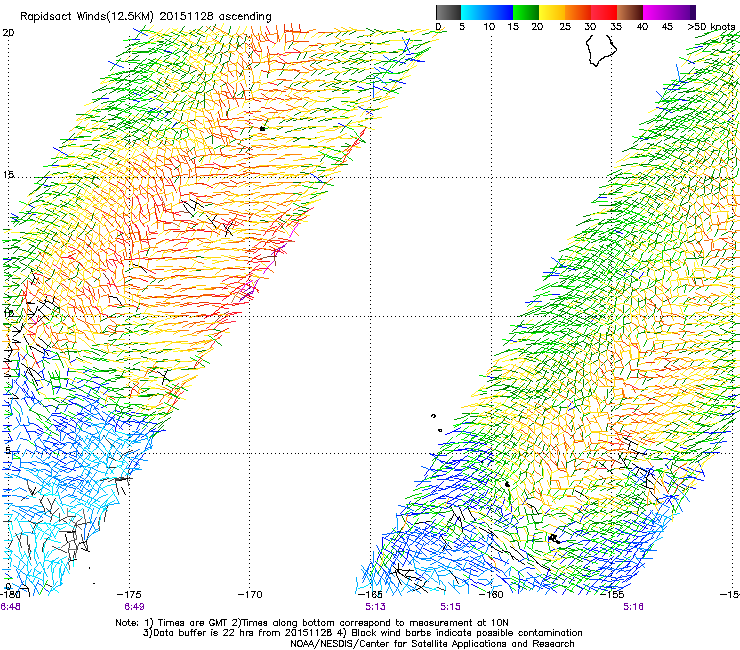This screenshot has height=650, width=740.
Task: Click the plot title starting 'Rapidsact Winds(12.5KM)'
Action: tap(146, 16)
